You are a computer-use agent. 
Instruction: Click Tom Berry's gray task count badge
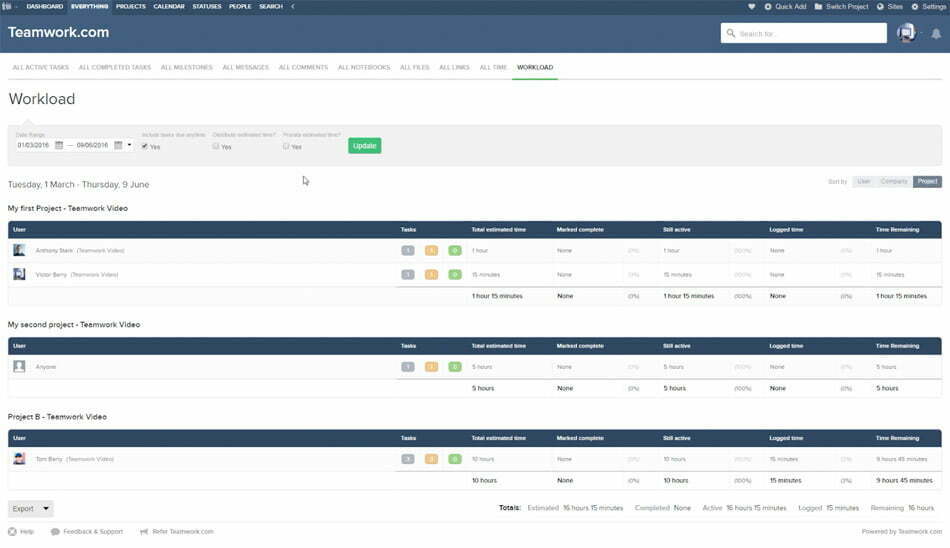coord(408,459)
